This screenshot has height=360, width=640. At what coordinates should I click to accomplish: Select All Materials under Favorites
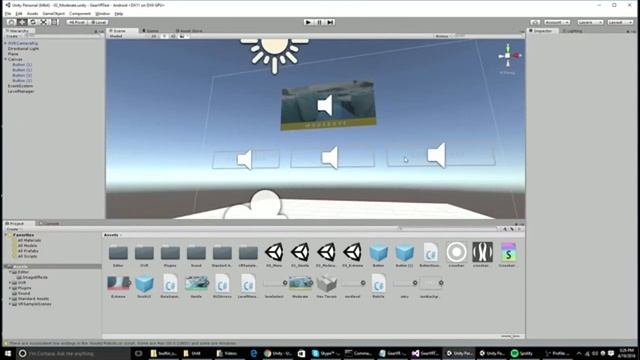click(29, 240)
